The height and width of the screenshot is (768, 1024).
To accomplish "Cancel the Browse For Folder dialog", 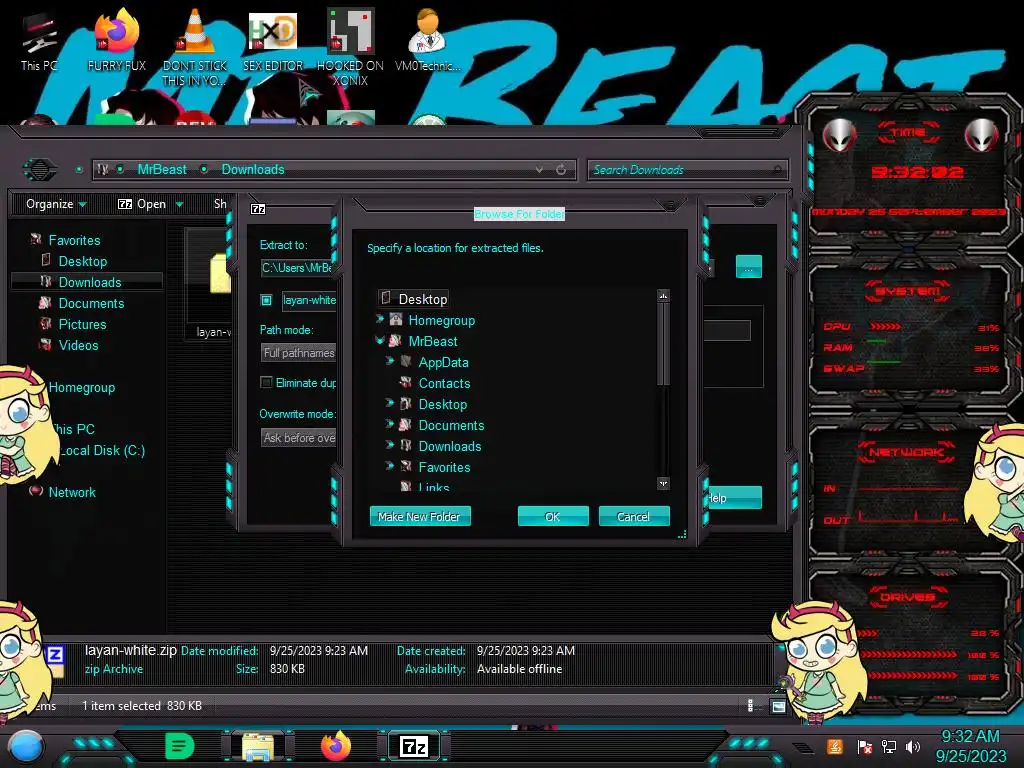I will click(633, 517).
